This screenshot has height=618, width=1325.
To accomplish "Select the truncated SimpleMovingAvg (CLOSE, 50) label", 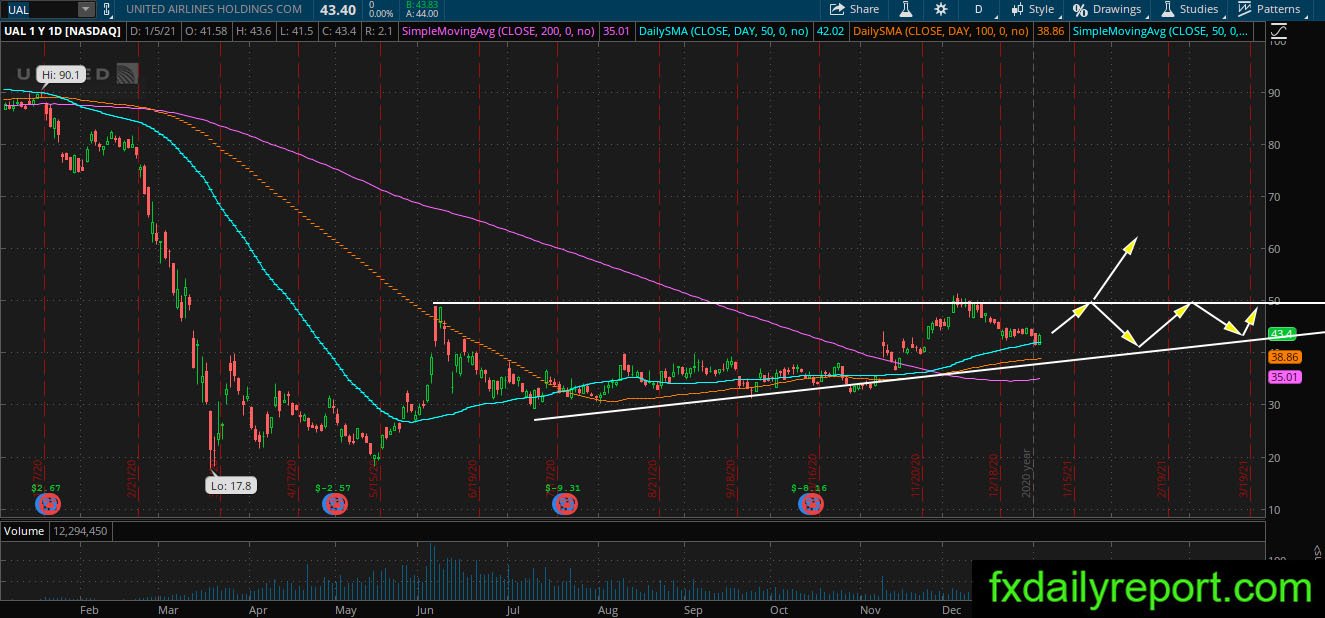I will [x=1160, y=32].
